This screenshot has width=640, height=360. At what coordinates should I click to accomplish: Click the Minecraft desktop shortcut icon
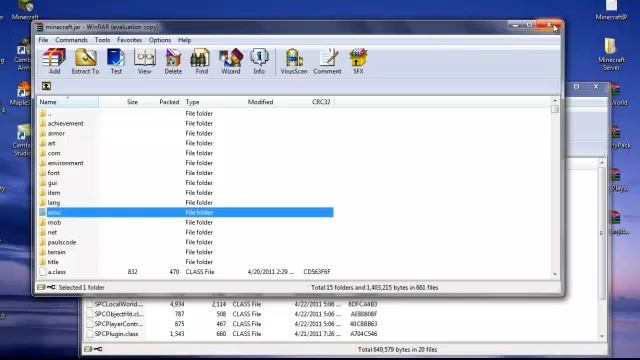(25, 10)
